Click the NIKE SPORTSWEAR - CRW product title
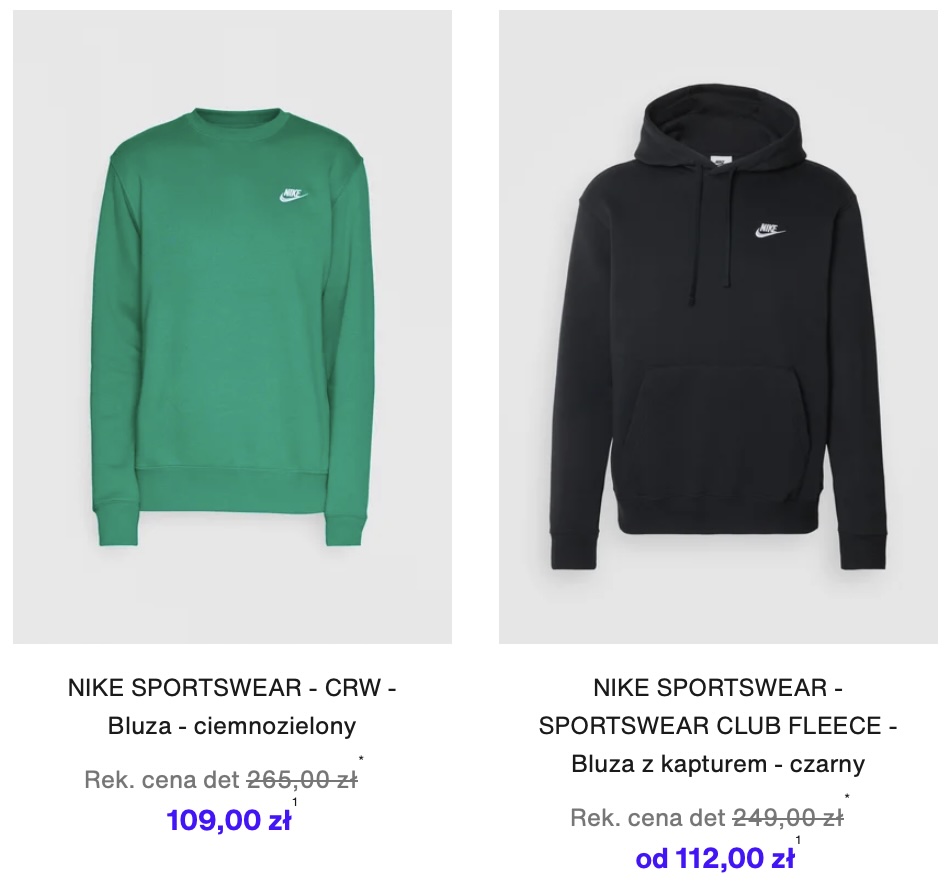Image resolution: width=952 pixels, height=888 pixels. pos(232,688)
